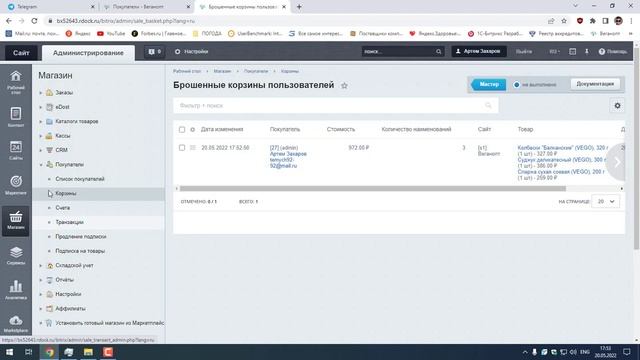Image resolution: width=640 pixels, height=360 pixels.
Task: Toggle the admin panel layout icon
Action: 573,52
